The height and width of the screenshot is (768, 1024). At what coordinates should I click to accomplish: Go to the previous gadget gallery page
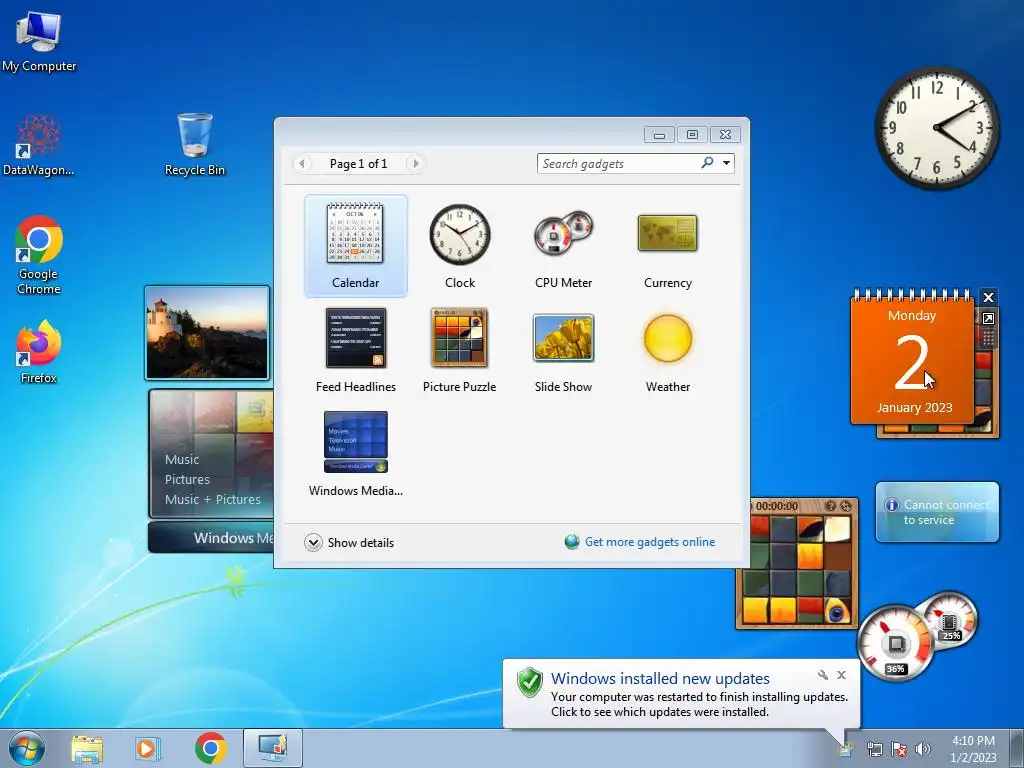pyautogui.click(x=302, y=163)
